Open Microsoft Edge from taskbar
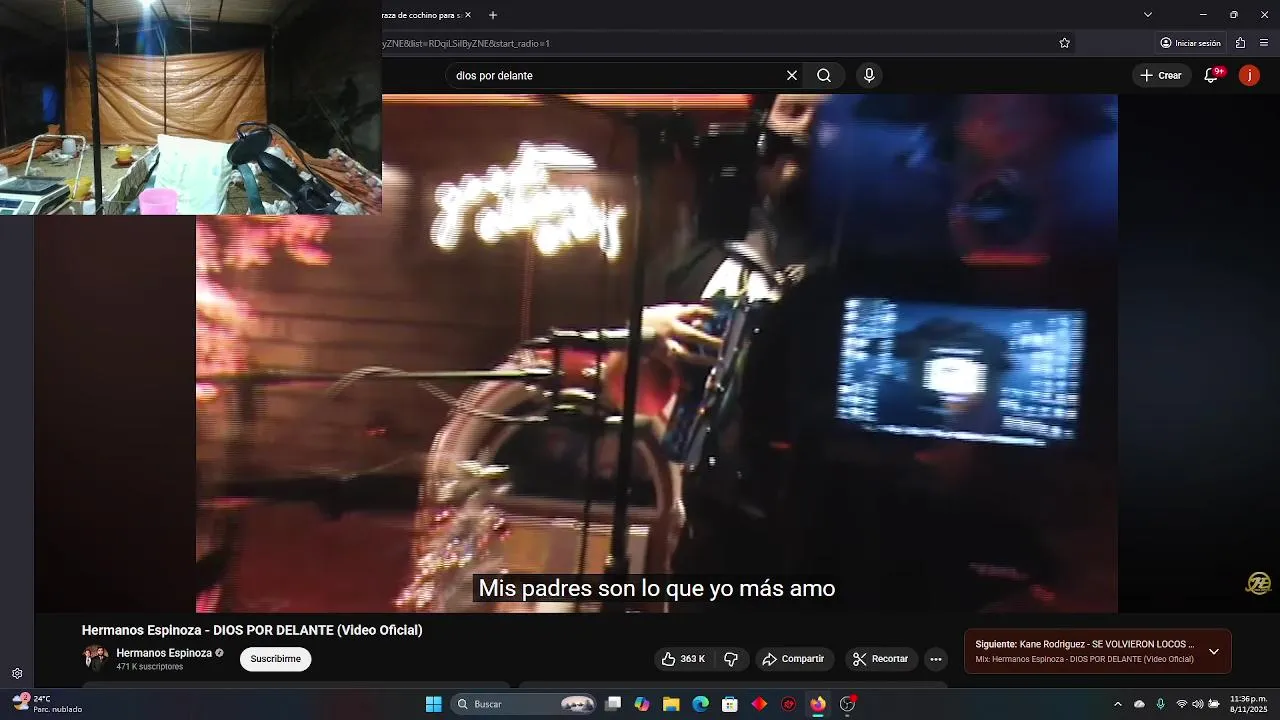Screen dimensions: 1280x720 pyautogui.click(x=701, y=704)
